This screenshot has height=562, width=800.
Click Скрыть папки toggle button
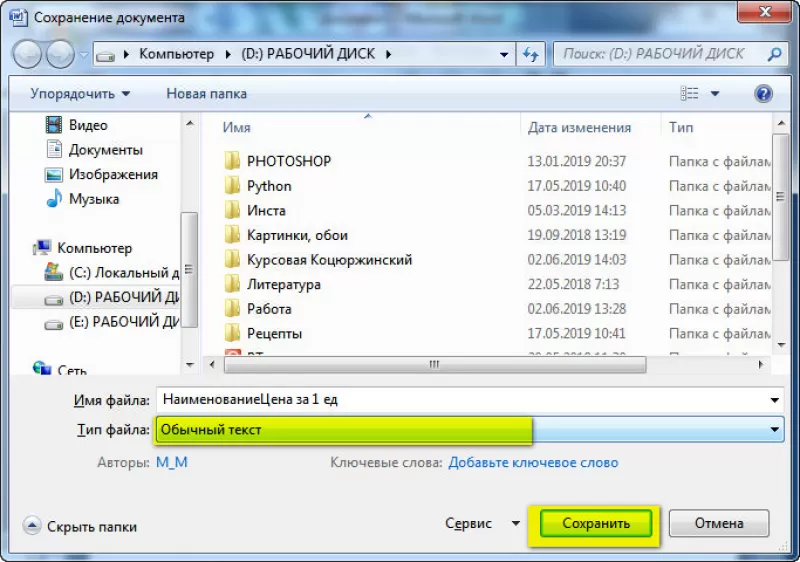click(x=80, y=526)
